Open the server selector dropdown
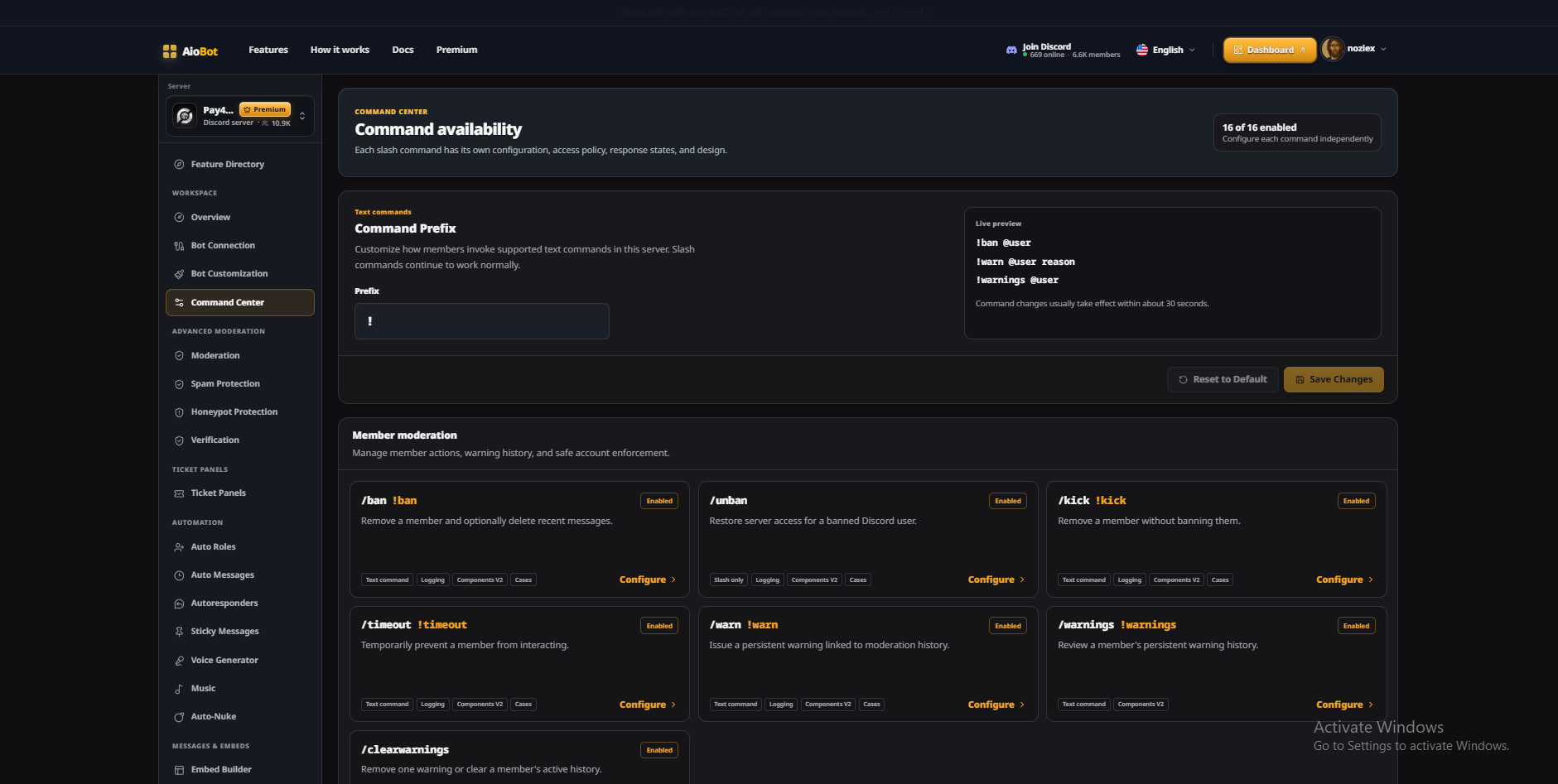Viewport: 1558px width, 784px height. click(x=240, y=116)
